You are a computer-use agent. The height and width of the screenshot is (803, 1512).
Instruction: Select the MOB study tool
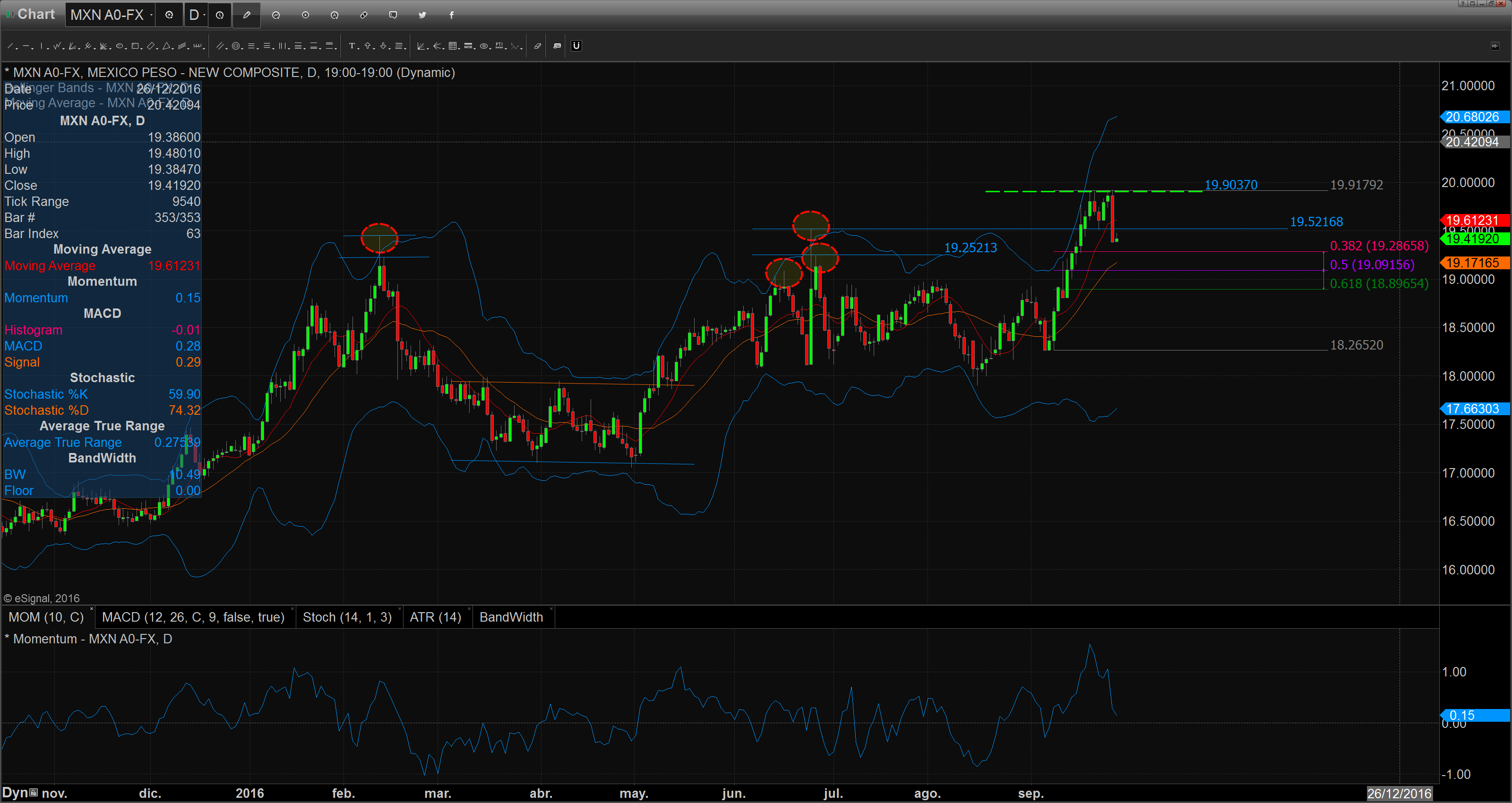point(468,46)
